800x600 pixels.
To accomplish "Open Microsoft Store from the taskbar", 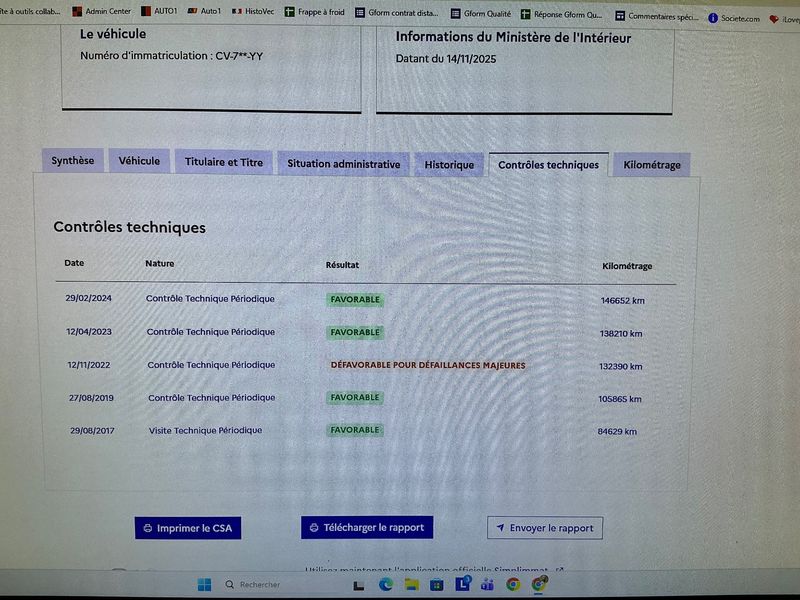I will 437,584.
